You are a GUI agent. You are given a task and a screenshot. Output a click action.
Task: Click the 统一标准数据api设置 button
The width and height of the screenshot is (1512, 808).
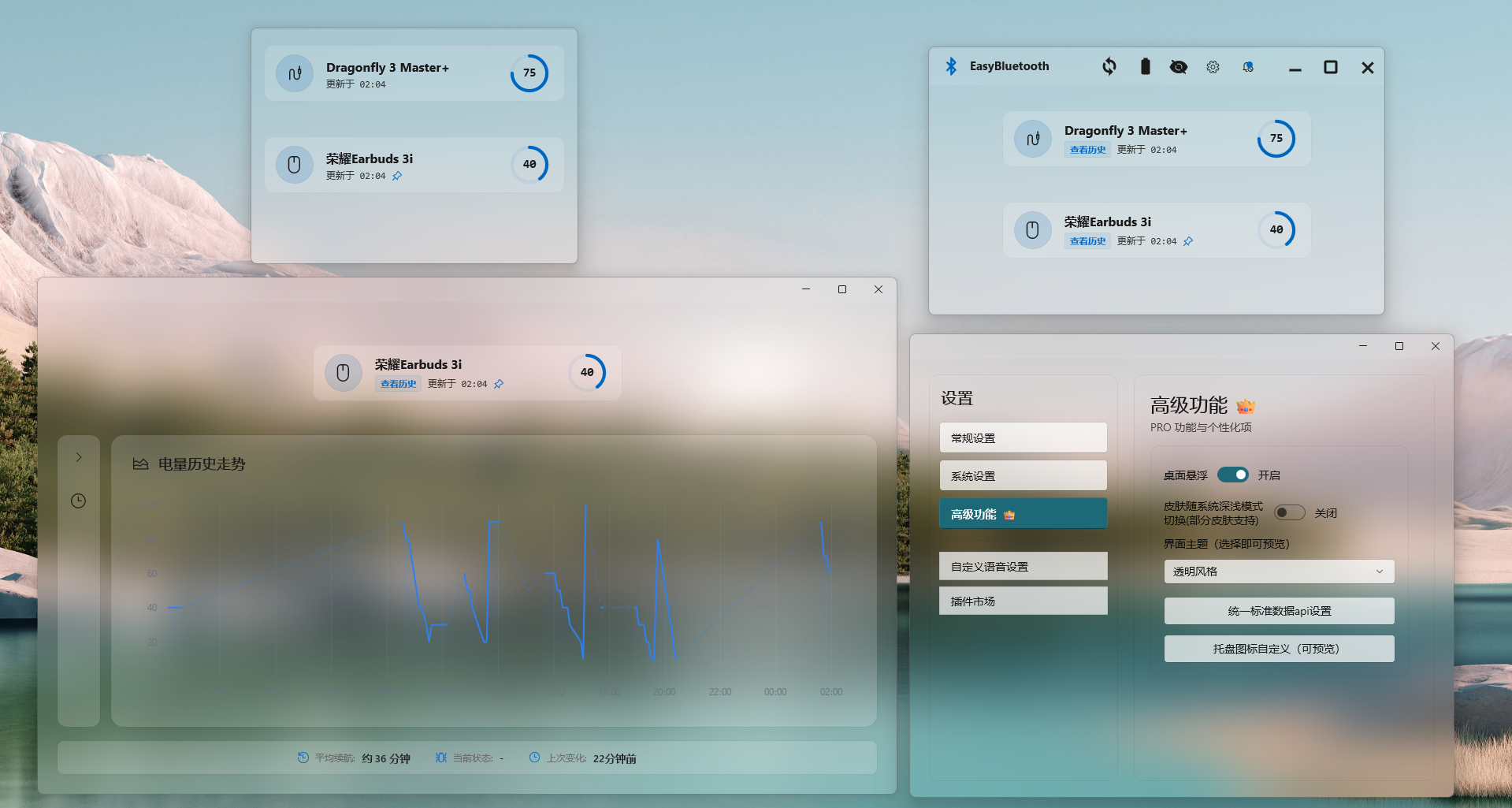coord(1279,611)
